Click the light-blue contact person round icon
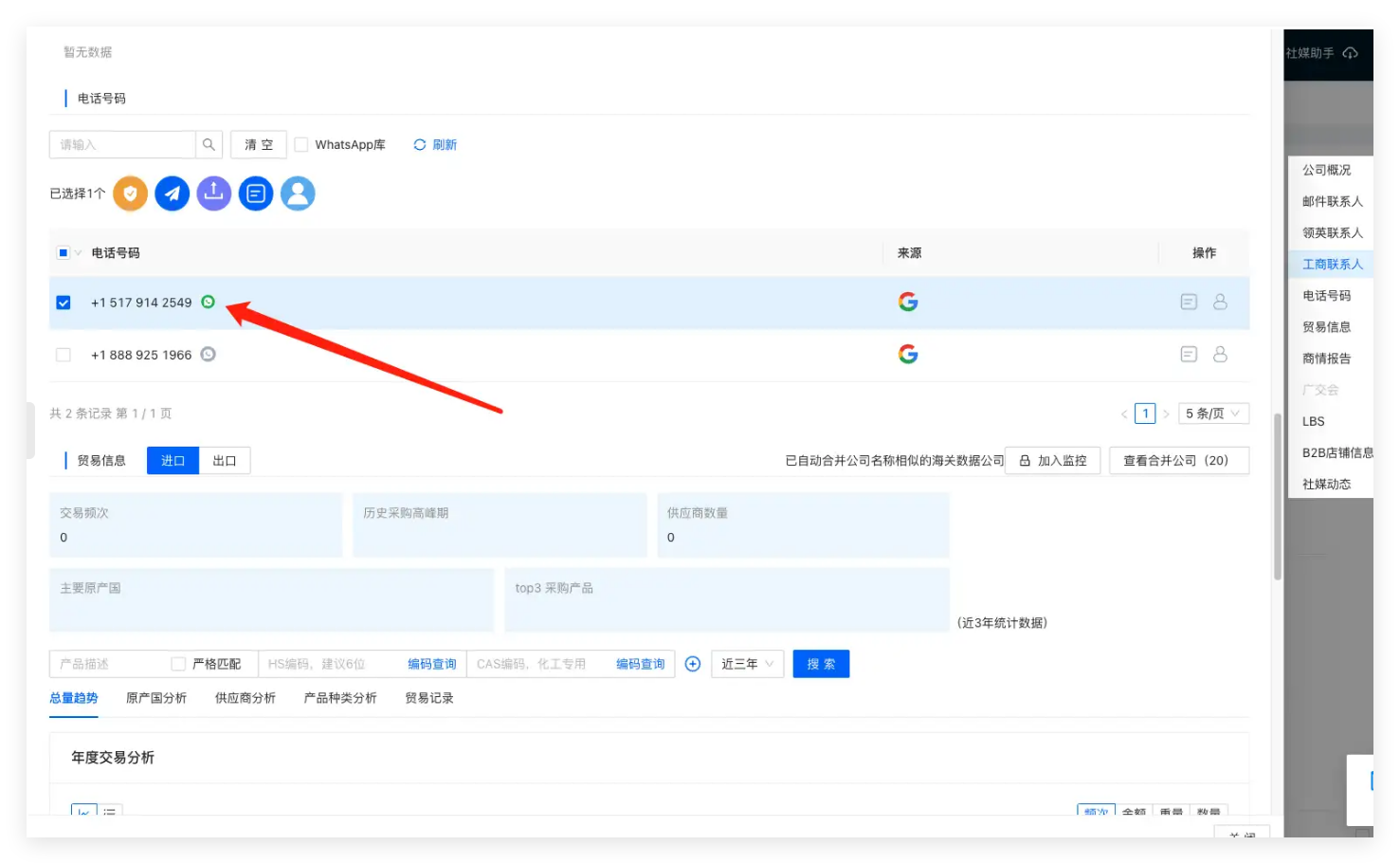Screen dimensions: 1400x864 [x=298, y=193]
